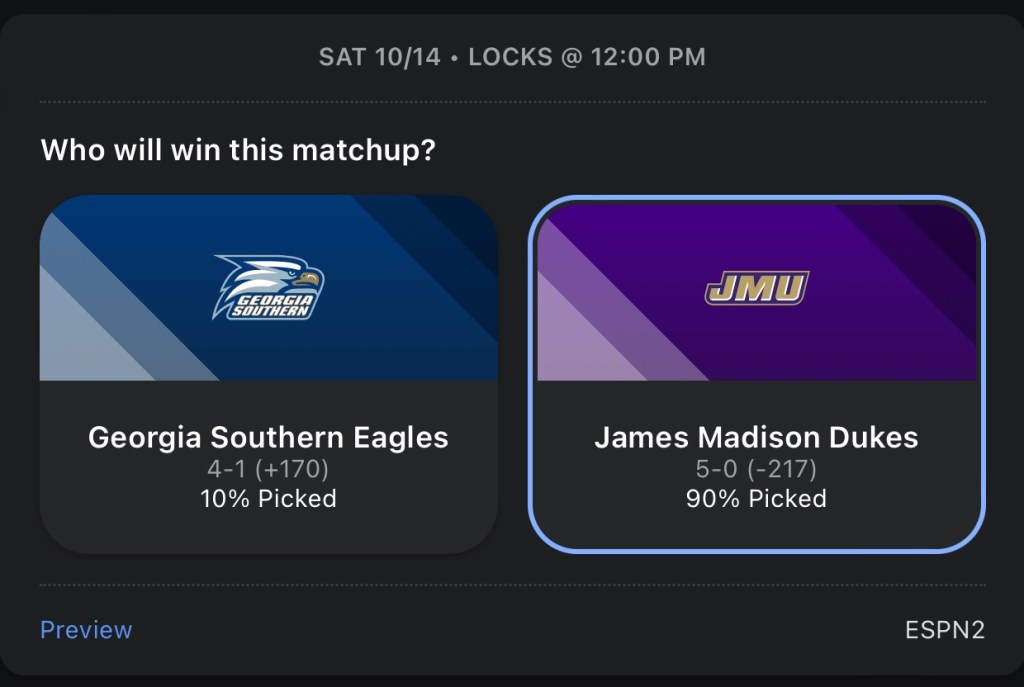Click the "Who will win this matchup?" question
The height and width of the screenshot is (687, 1024).
pyautogui.click(x=238, y=151)
